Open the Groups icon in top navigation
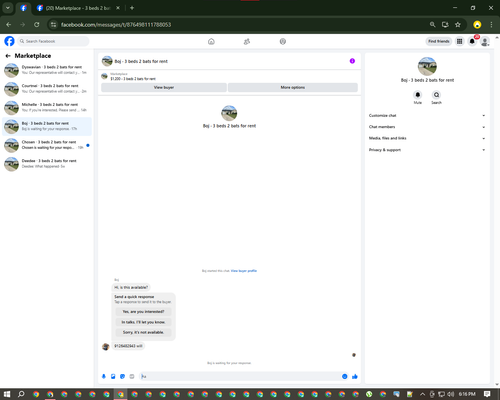 [283, 42]
